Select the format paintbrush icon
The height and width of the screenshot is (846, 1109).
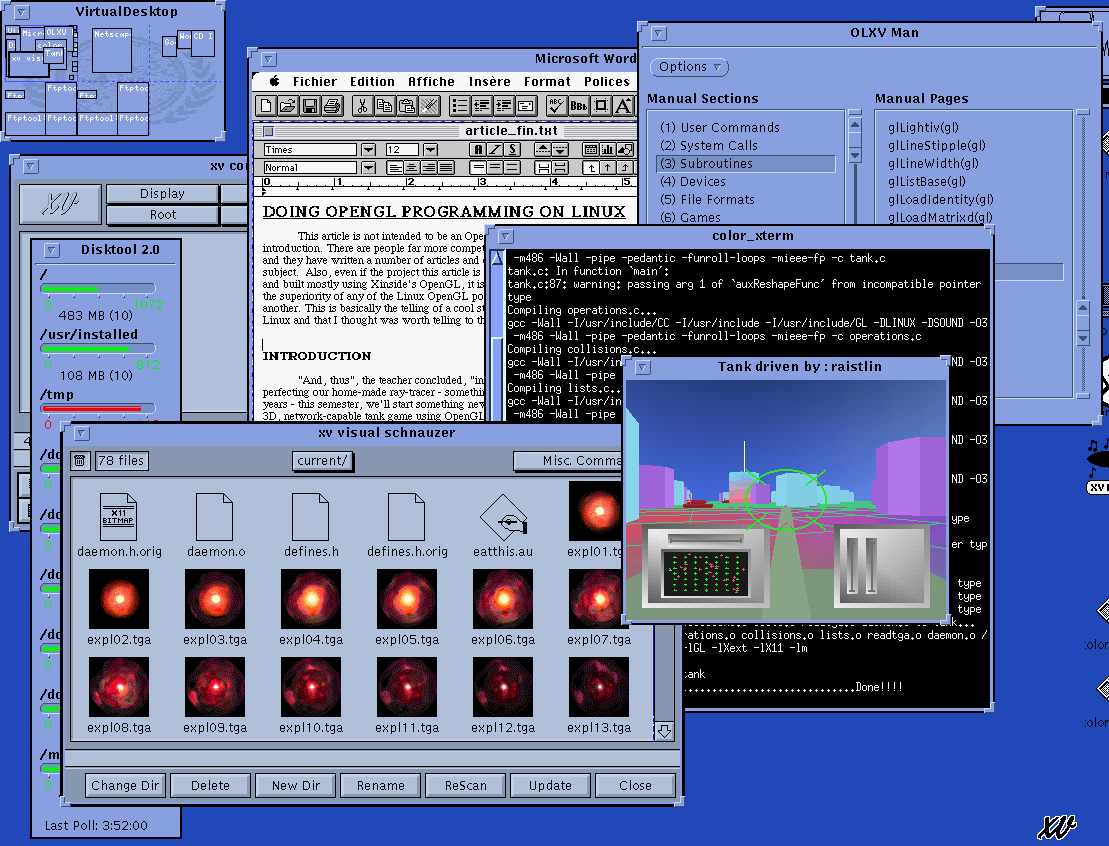point(429,106)
